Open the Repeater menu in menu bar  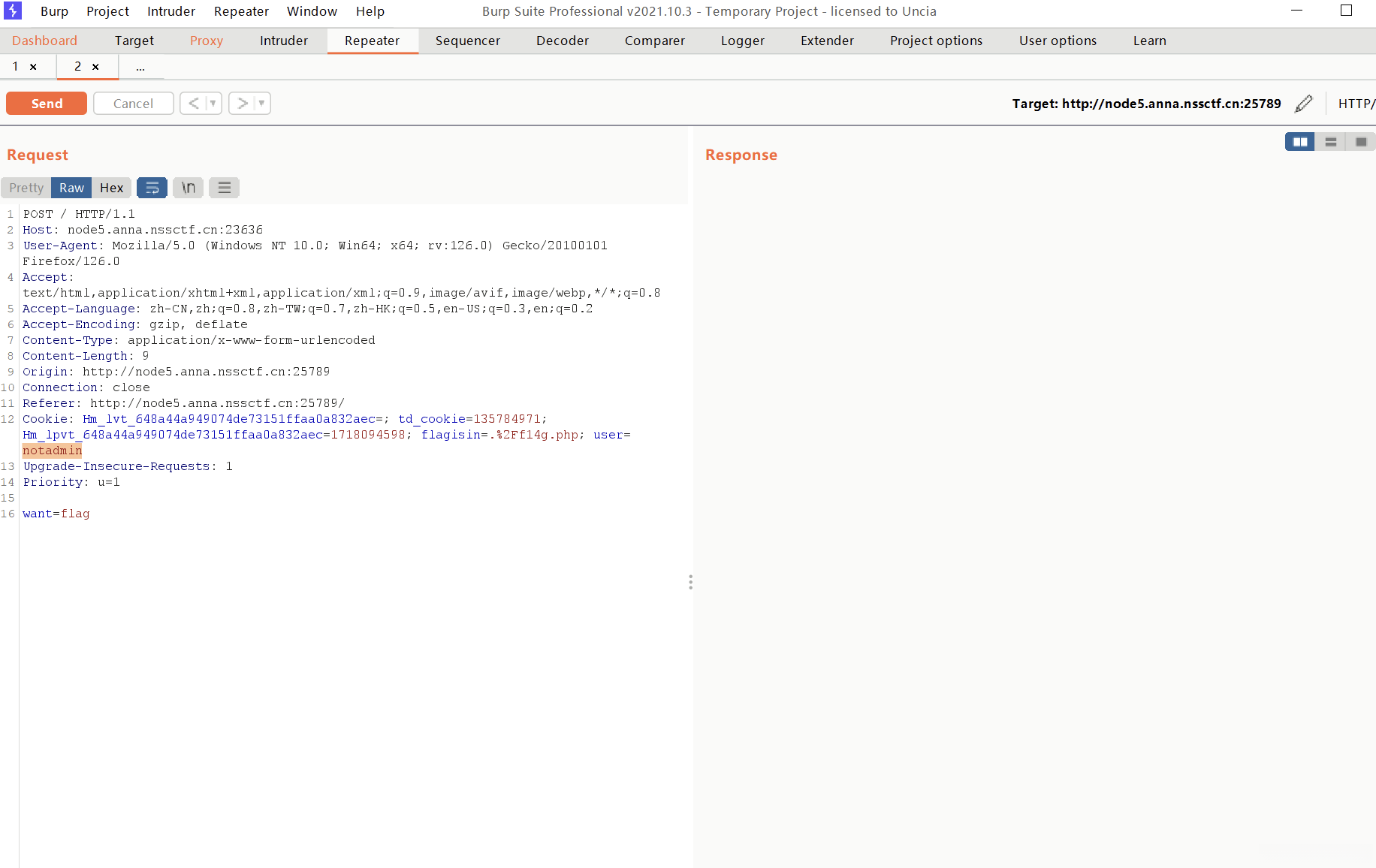click(242, 11)
